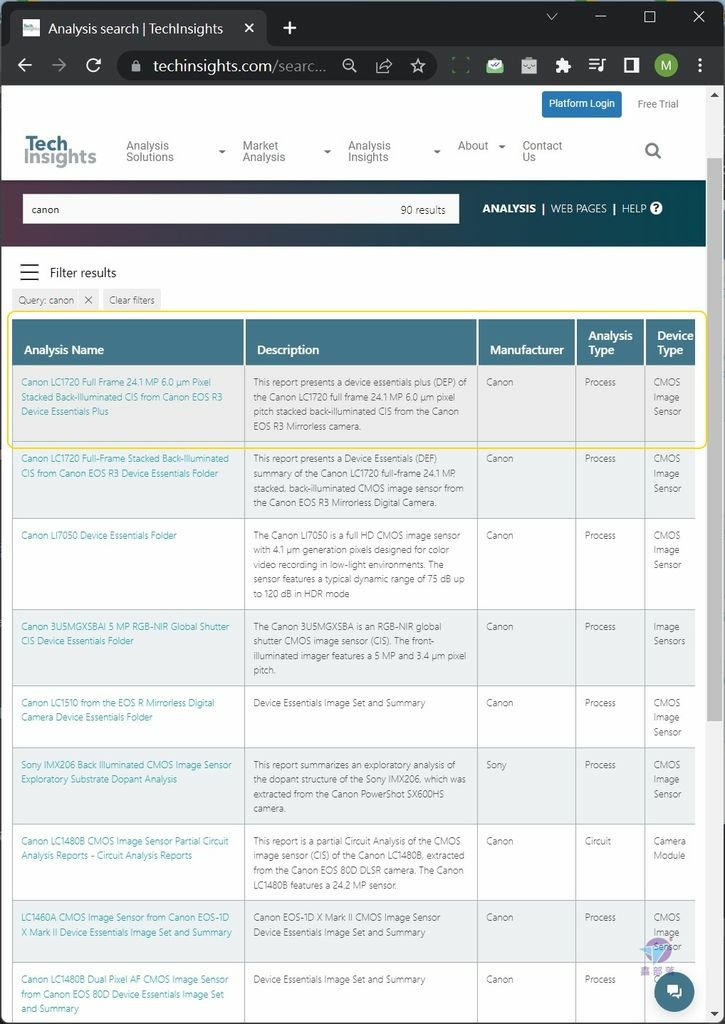Click the scrollbar up arrow
725x1024 pixels.
[x=715, y=95]
